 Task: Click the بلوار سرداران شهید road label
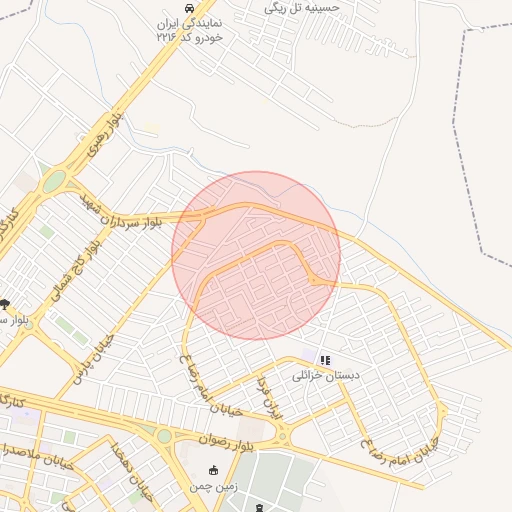pyautogui.click(x=121, y=212)
